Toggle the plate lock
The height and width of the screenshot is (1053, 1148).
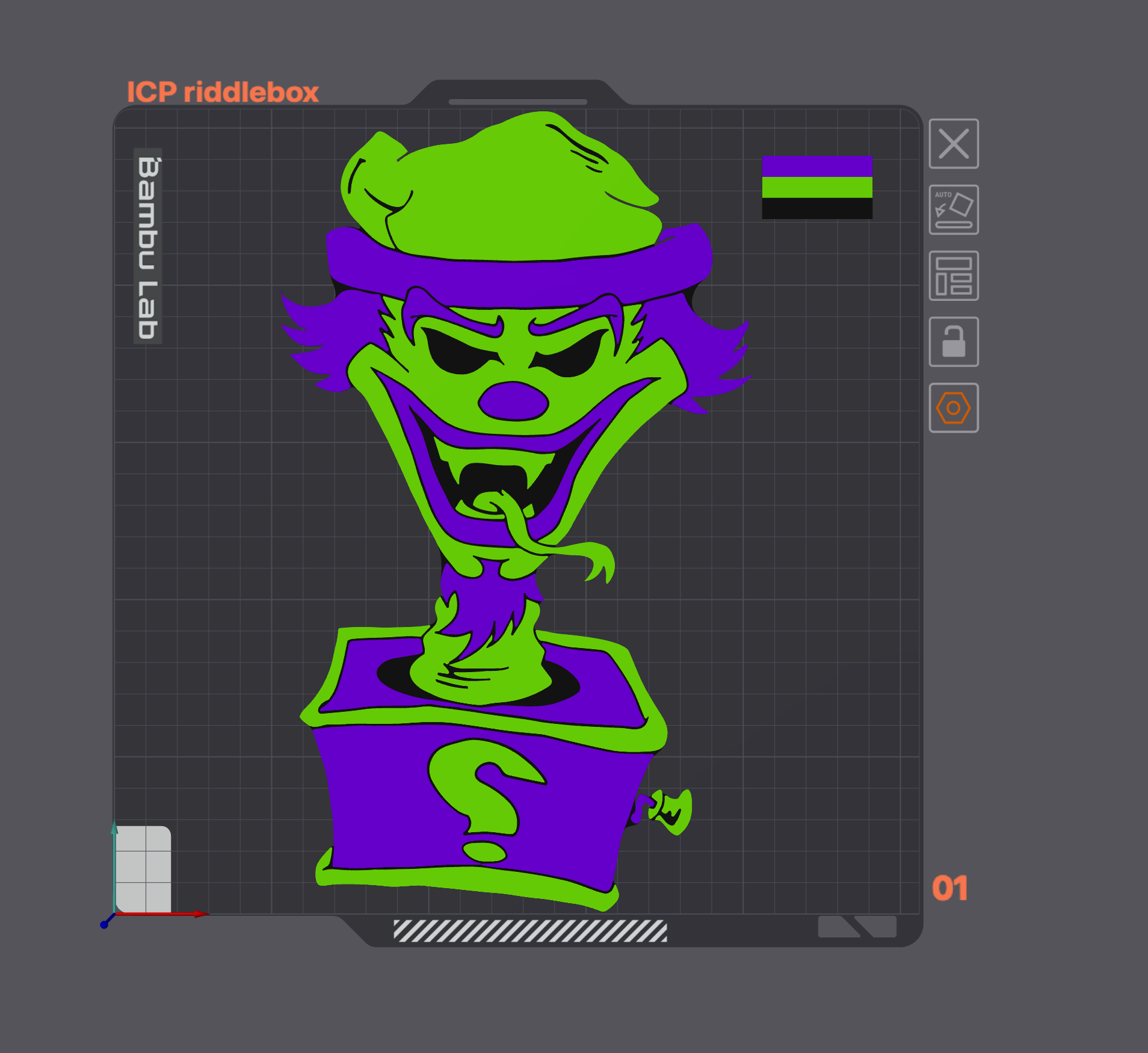tap(953, 343)
